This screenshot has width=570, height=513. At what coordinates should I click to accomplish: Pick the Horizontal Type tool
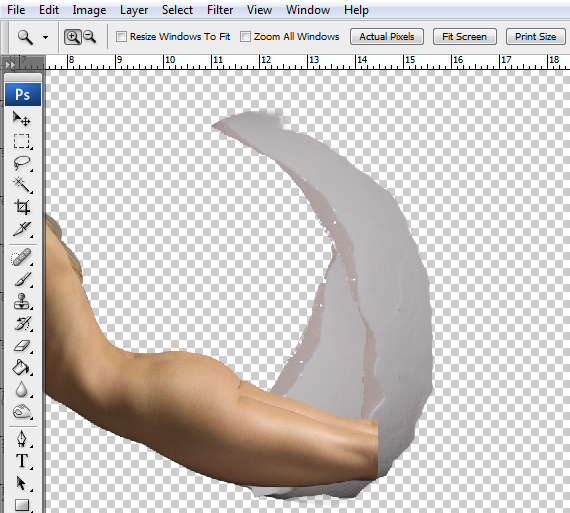[21, 461]
